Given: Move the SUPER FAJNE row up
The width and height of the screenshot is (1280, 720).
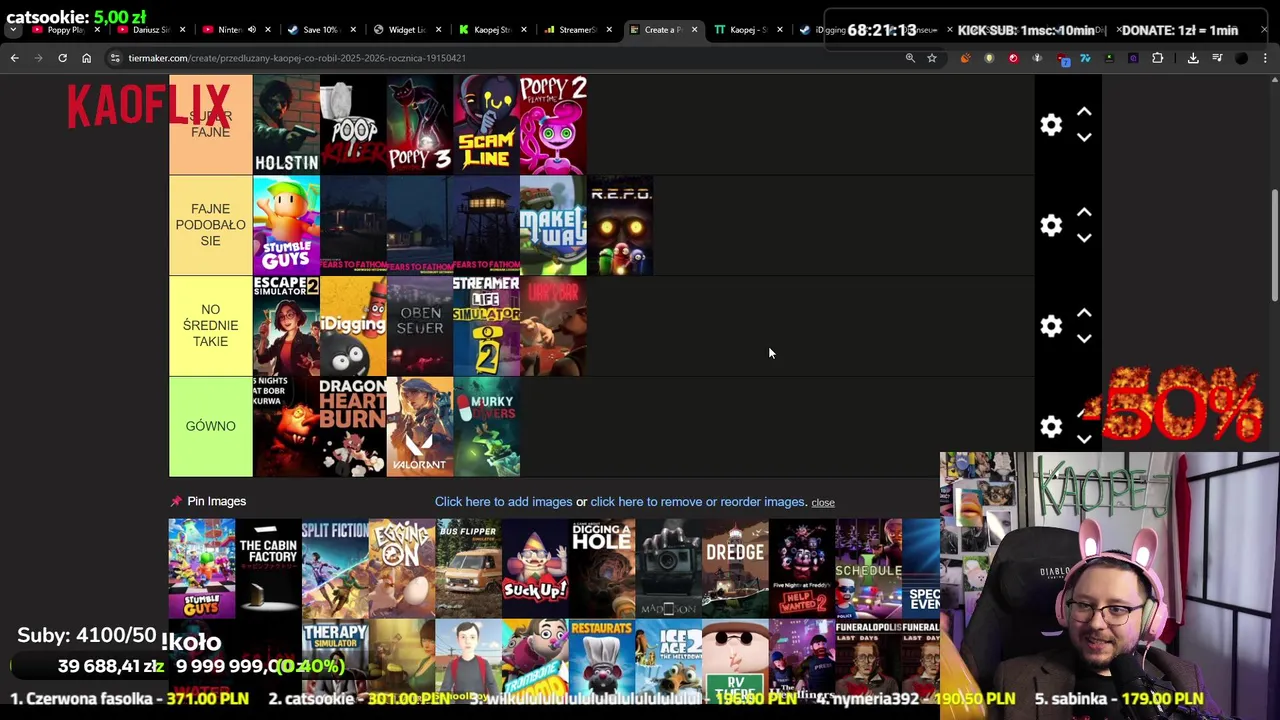Looking at the screenshot, I should pos(1084,112).
